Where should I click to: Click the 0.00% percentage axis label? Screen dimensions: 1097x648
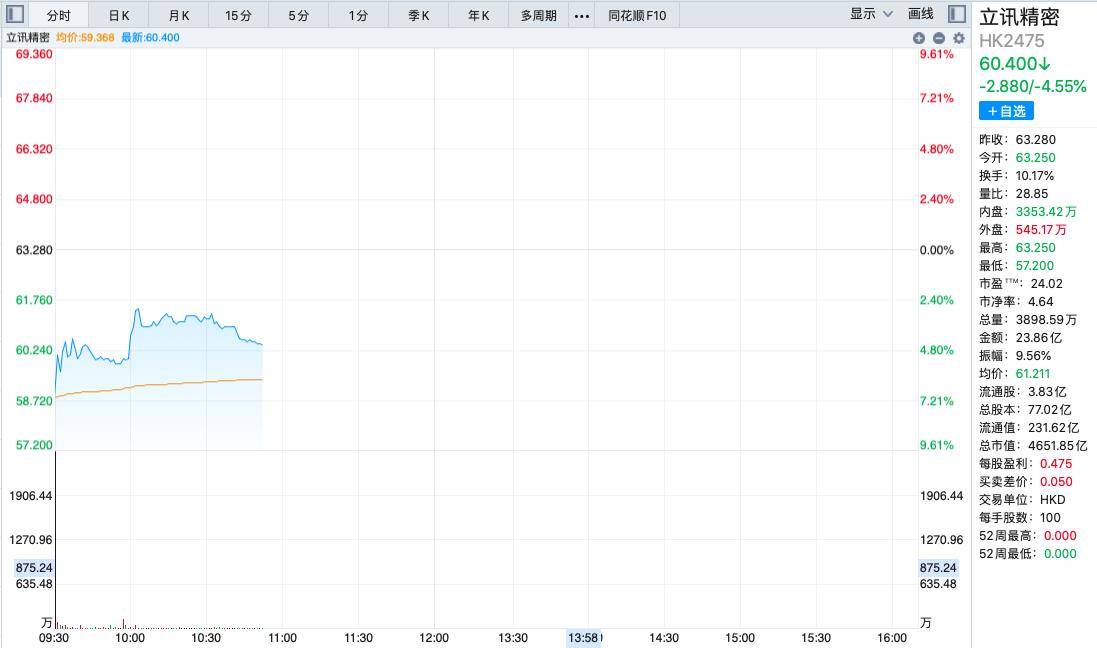click(x=936, y=250)
